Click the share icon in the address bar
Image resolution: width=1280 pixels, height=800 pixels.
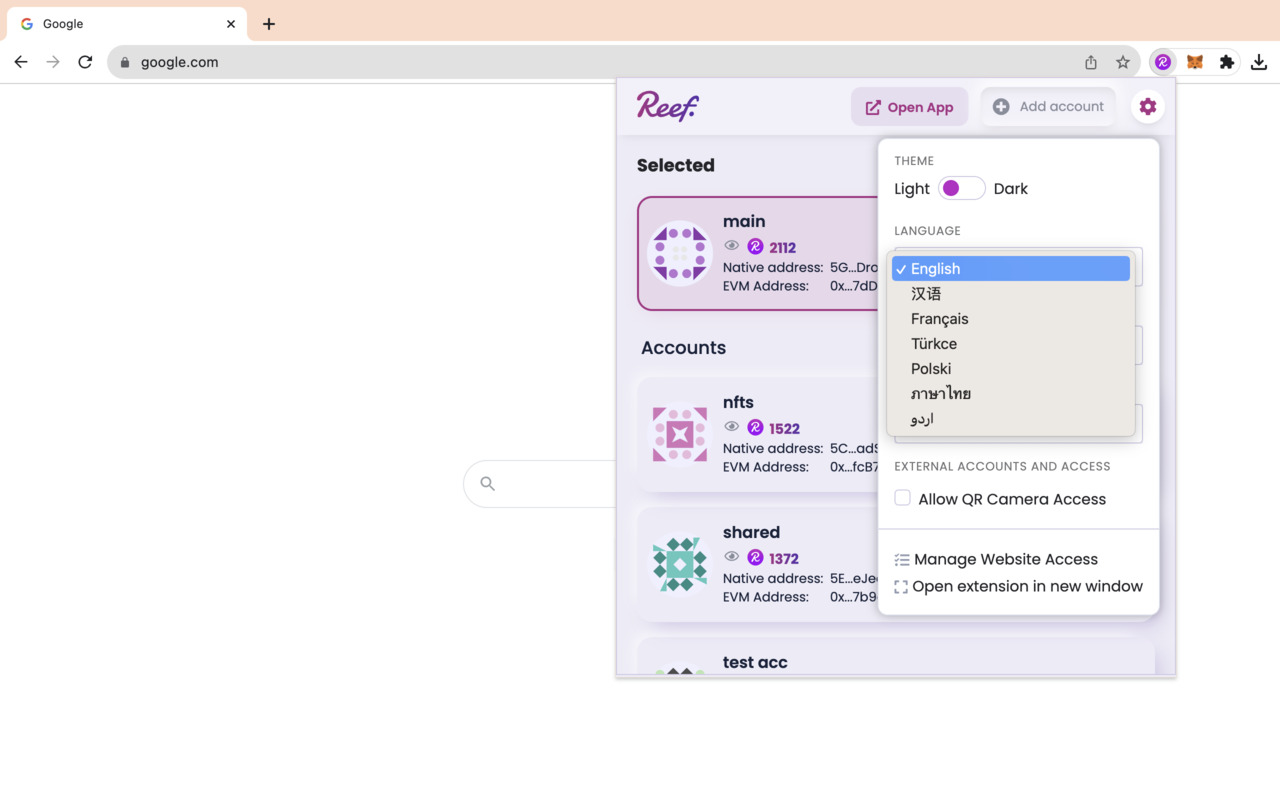(1090, 61)
